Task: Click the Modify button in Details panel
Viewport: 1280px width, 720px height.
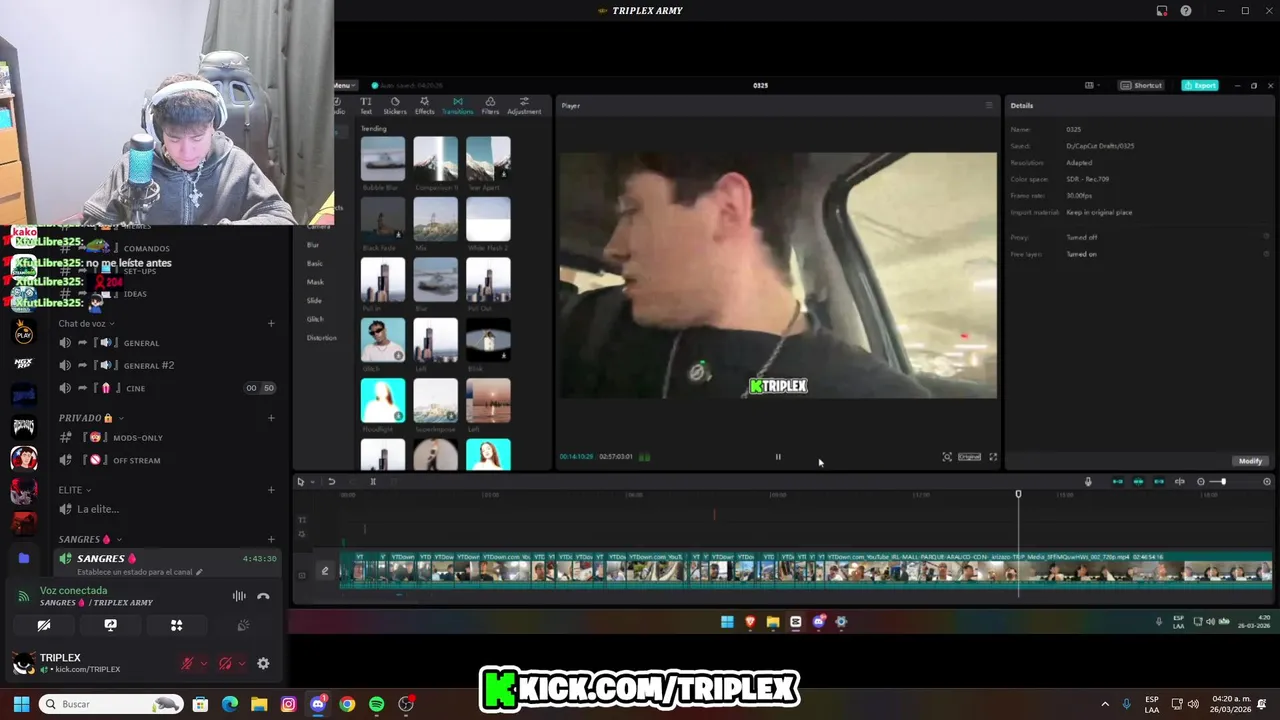Action: (1250, 461)
